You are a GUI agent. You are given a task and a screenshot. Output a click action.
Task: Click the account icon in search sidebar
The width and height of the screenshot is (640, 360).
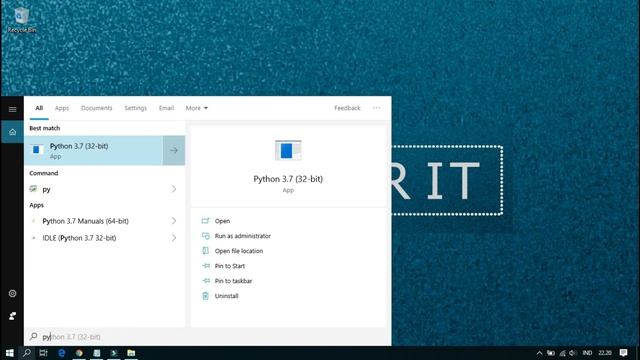pos(12,316)
